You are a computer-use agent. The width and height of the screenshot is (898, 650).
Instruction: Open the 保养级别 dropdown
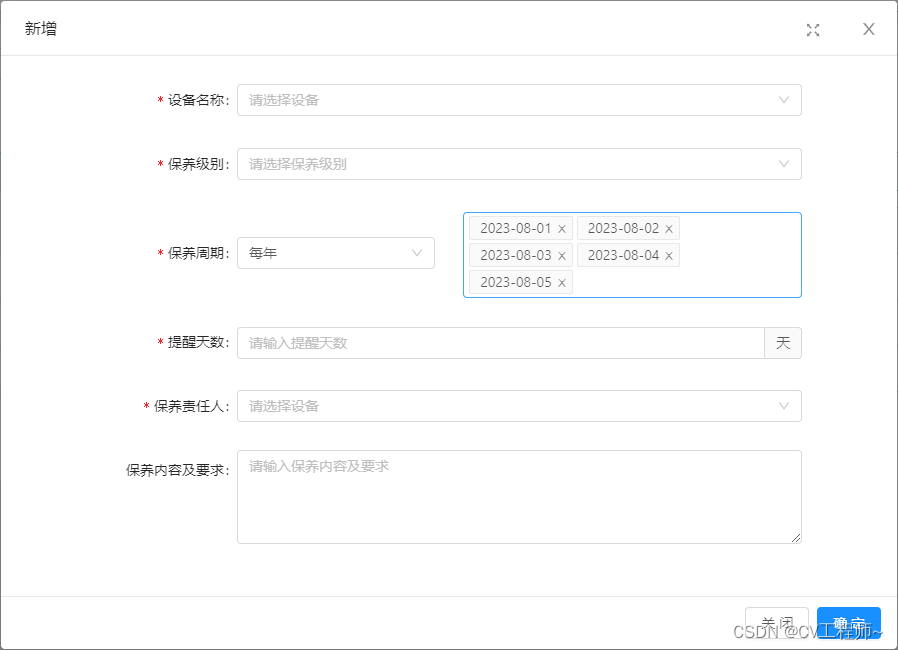pyautogui.click(x=519, y=164)
